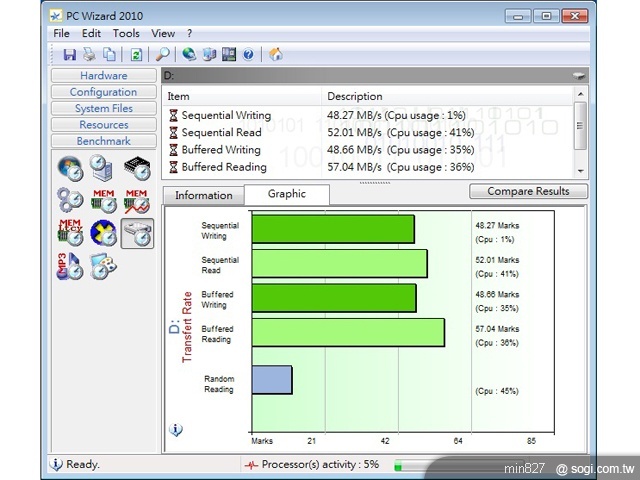Screen dimensions: 640x480
Task: Click the Home house icon in toolbar
Action: [276, 54]
